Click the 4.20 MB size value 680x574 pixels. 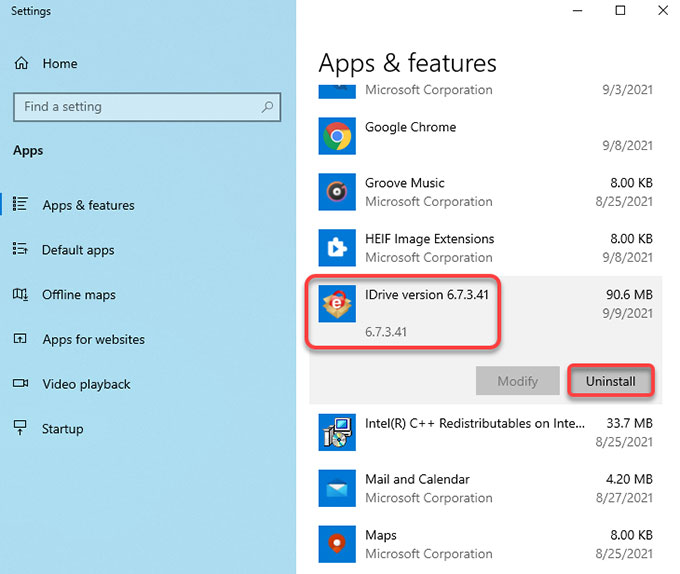(629, 479)
